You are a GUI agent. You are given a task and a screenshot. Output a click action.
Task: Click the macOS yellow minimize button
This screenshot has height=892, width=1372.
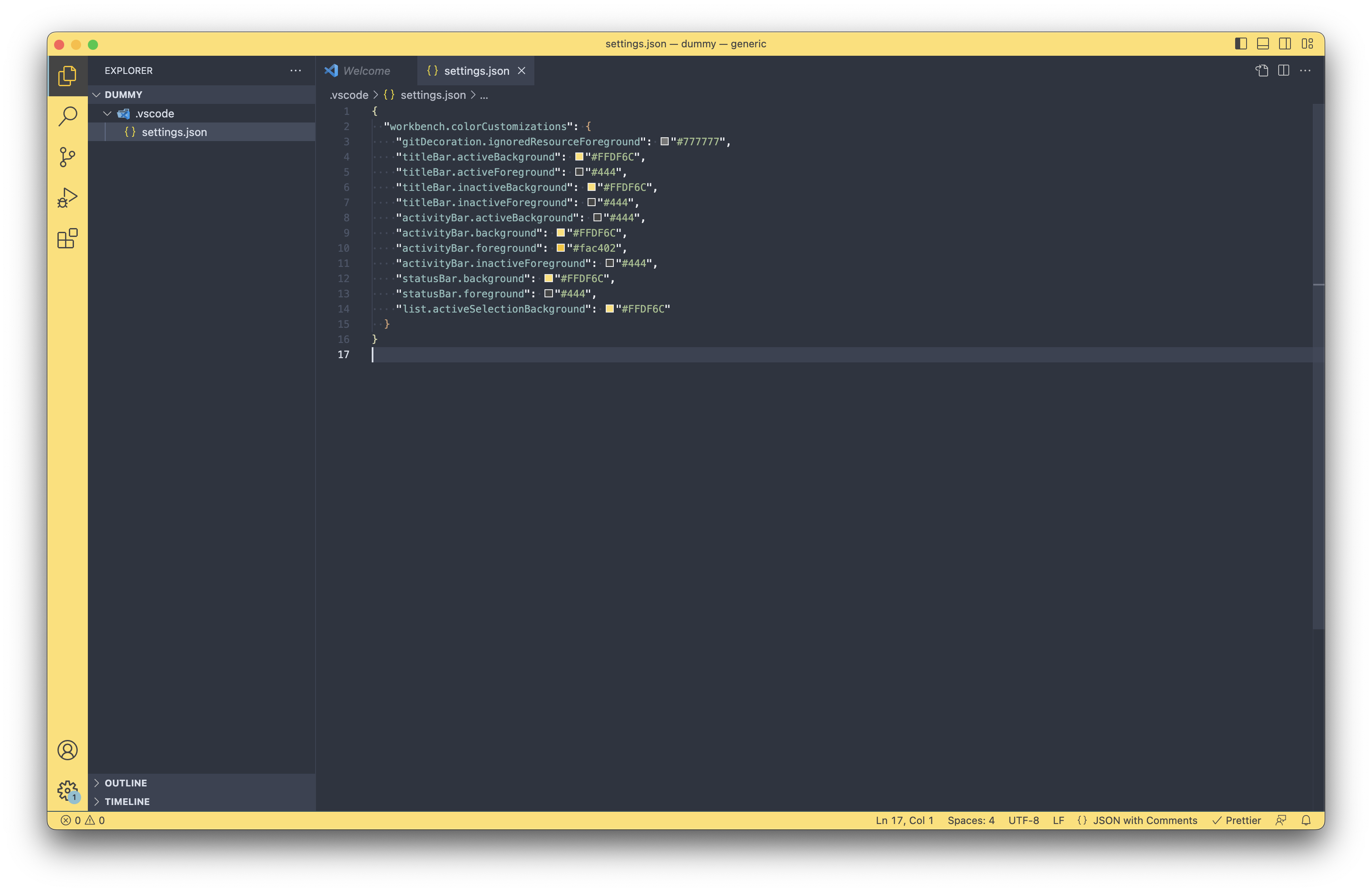pos(76,44)
